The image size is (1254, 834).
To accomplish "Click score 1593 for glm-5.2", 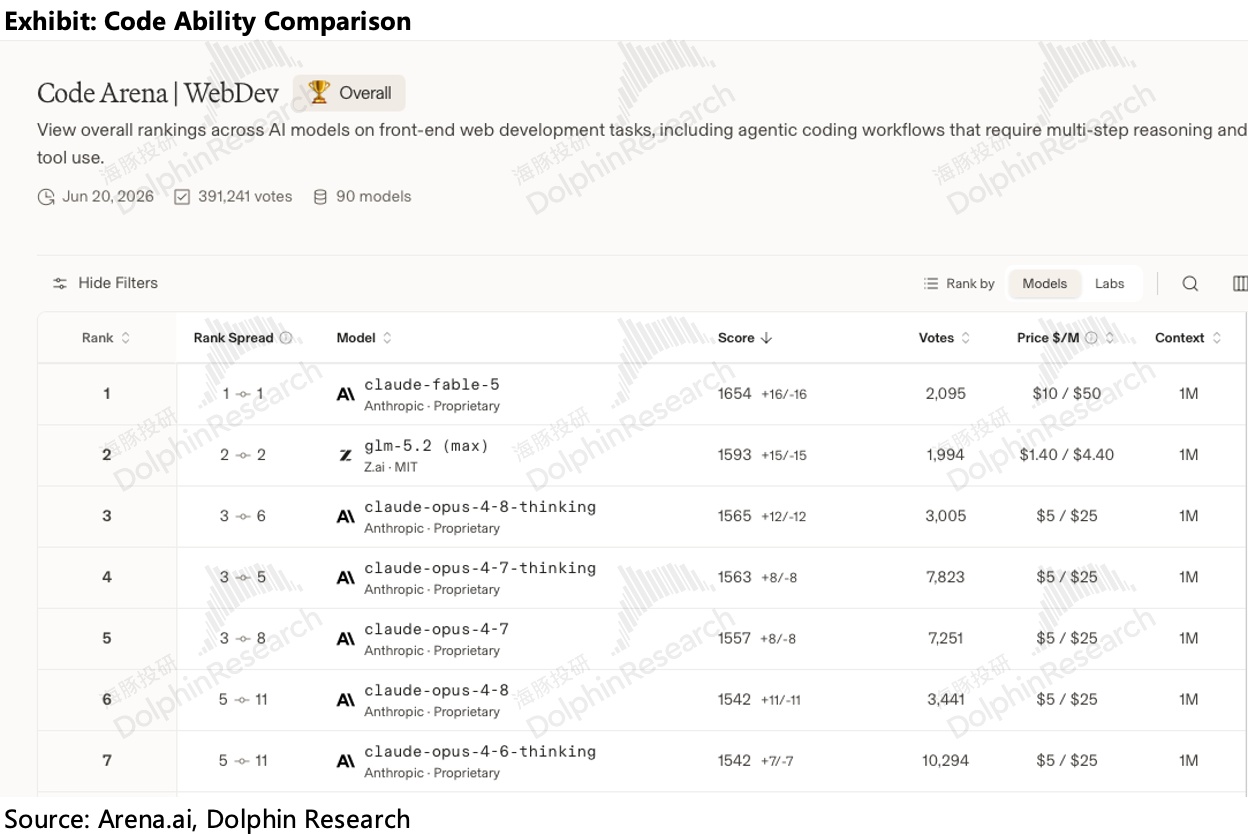I will pos(734,455).
